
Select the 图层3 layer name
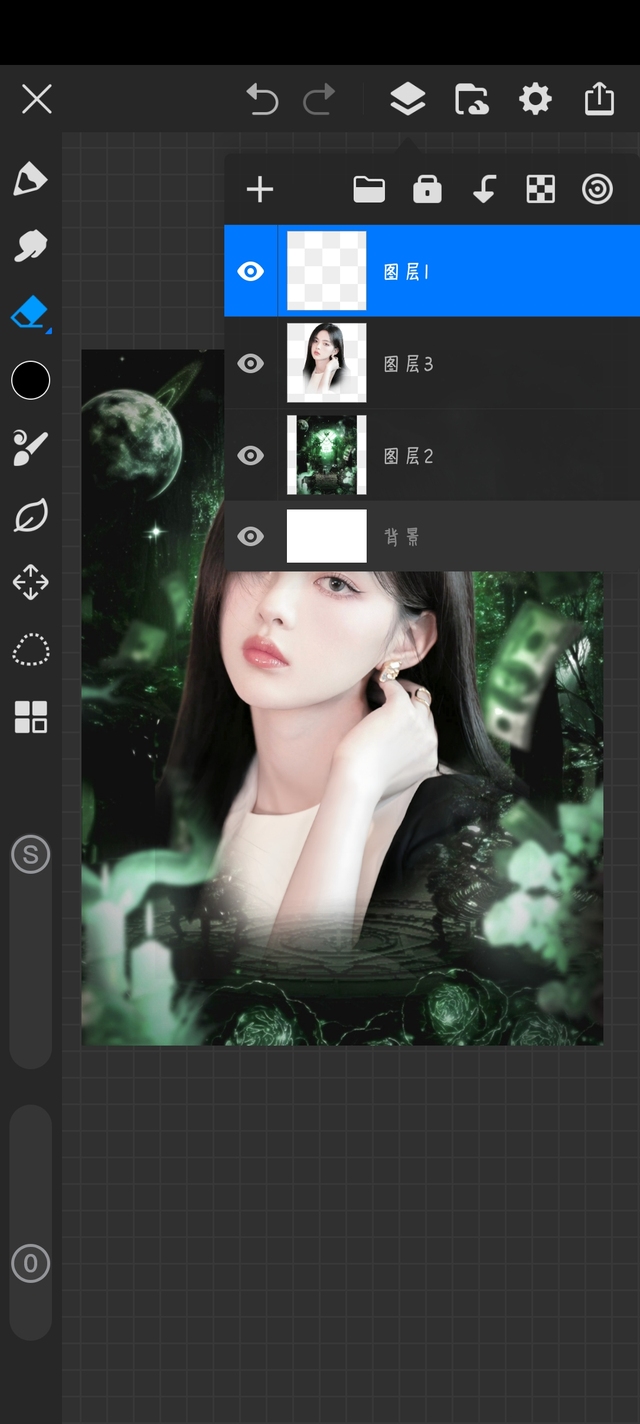pos(409,364)
